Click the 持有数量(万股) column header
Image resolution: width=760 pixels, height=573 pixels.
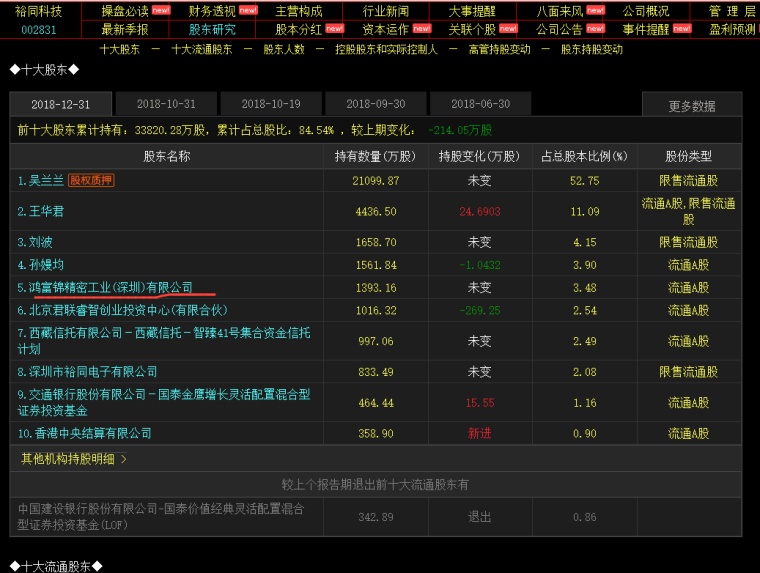coord(376,156)
